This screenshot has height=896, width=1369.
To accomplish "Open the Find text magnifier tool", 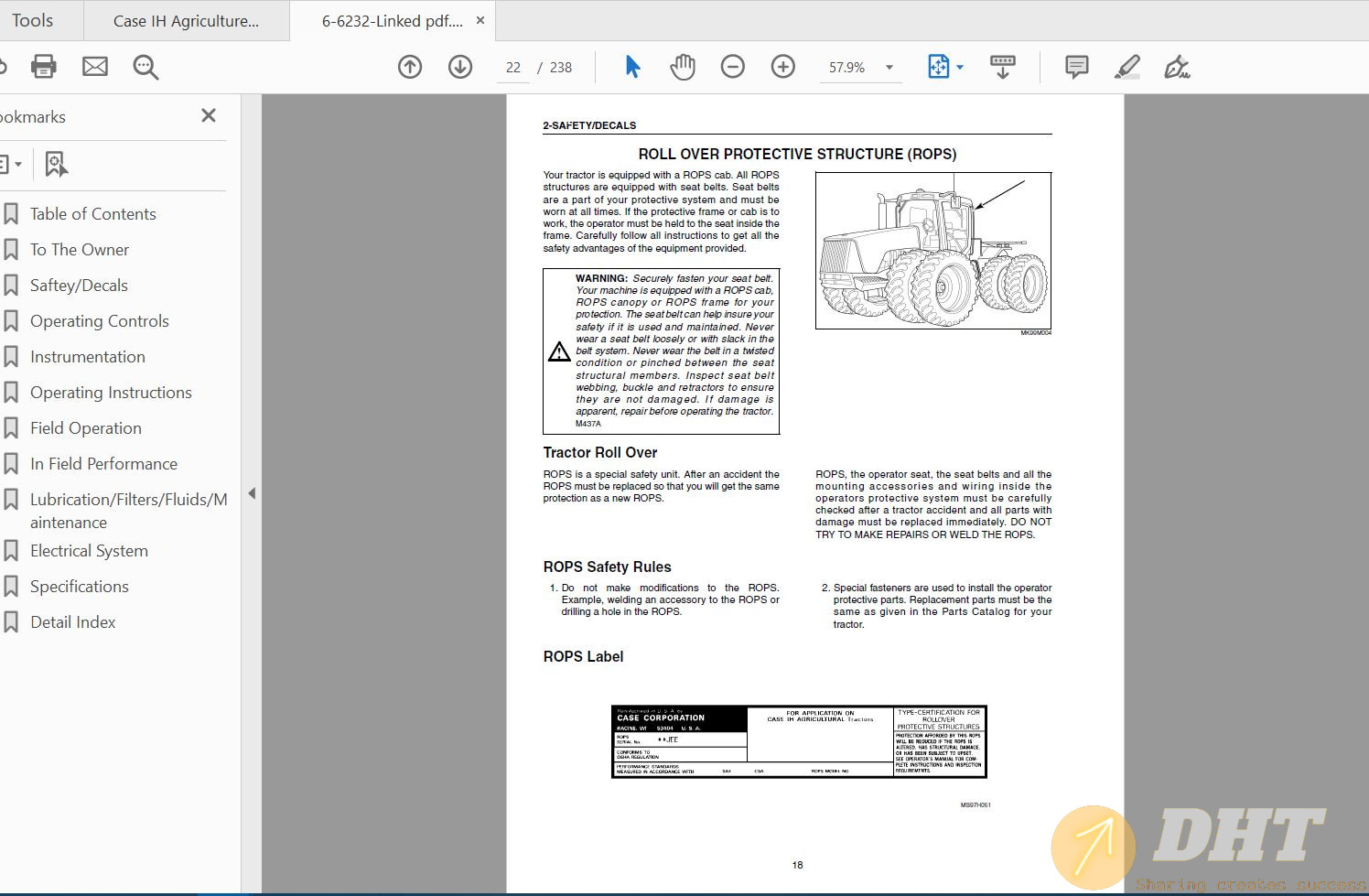I will point(146,67).
